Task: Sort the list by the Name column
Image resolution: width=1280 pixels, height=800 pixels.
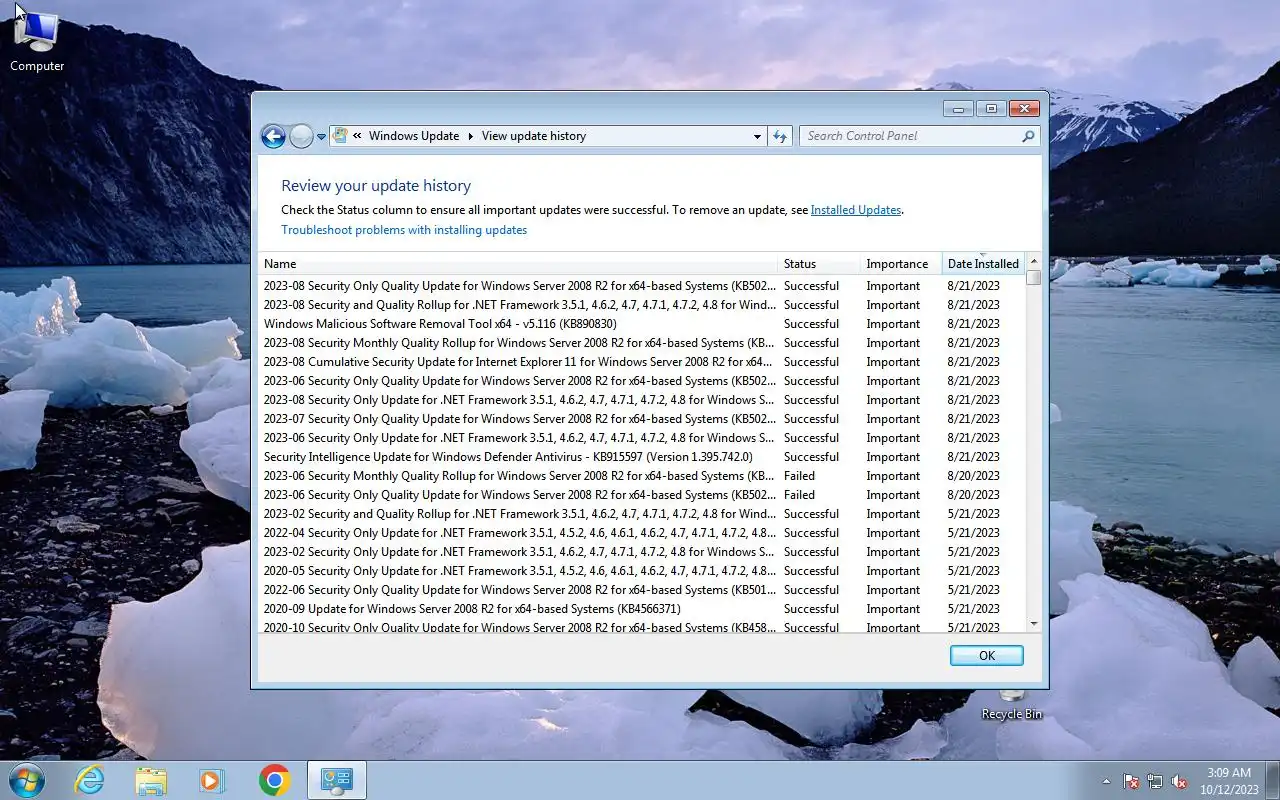Action: 518,264
